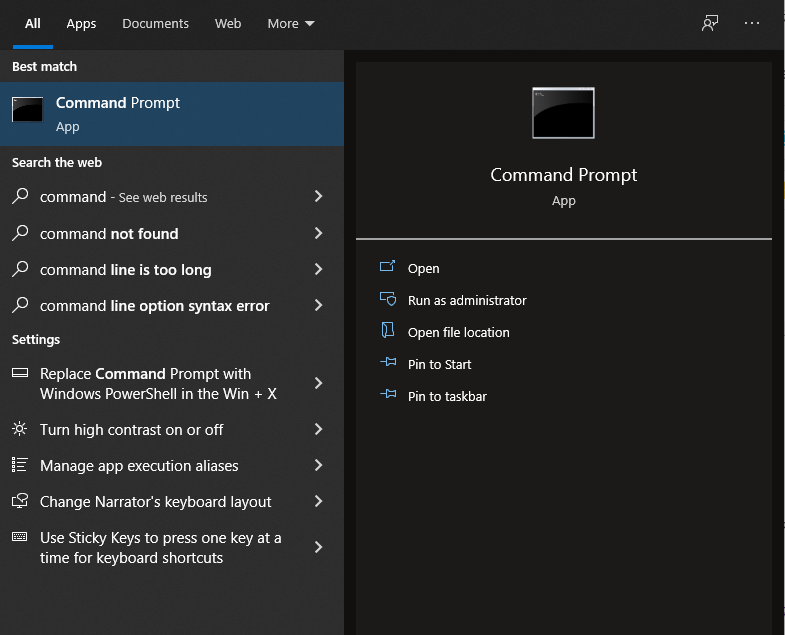The height and width of the screenshot is (635, 785).
Task: Click the high contrast sun icon
Action: click(20, 429)
